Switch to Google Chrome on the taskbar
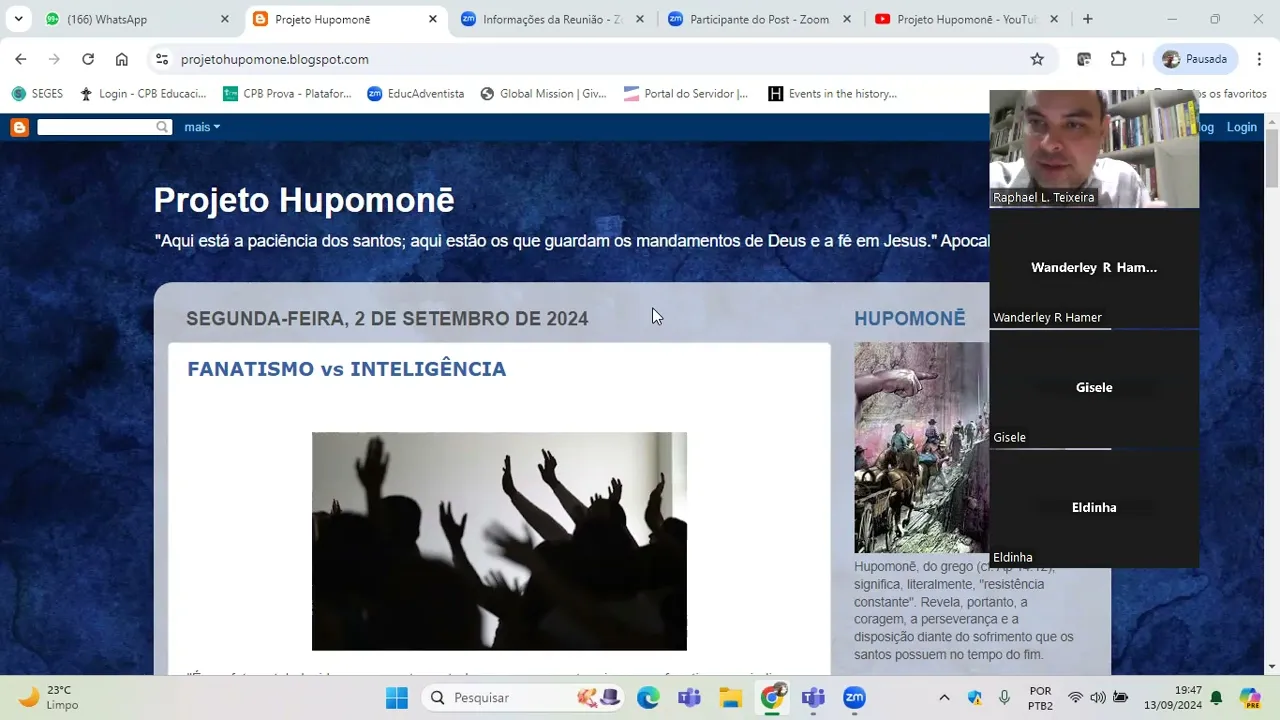The width and height of the screenshot is (1280, 720). 772,698
